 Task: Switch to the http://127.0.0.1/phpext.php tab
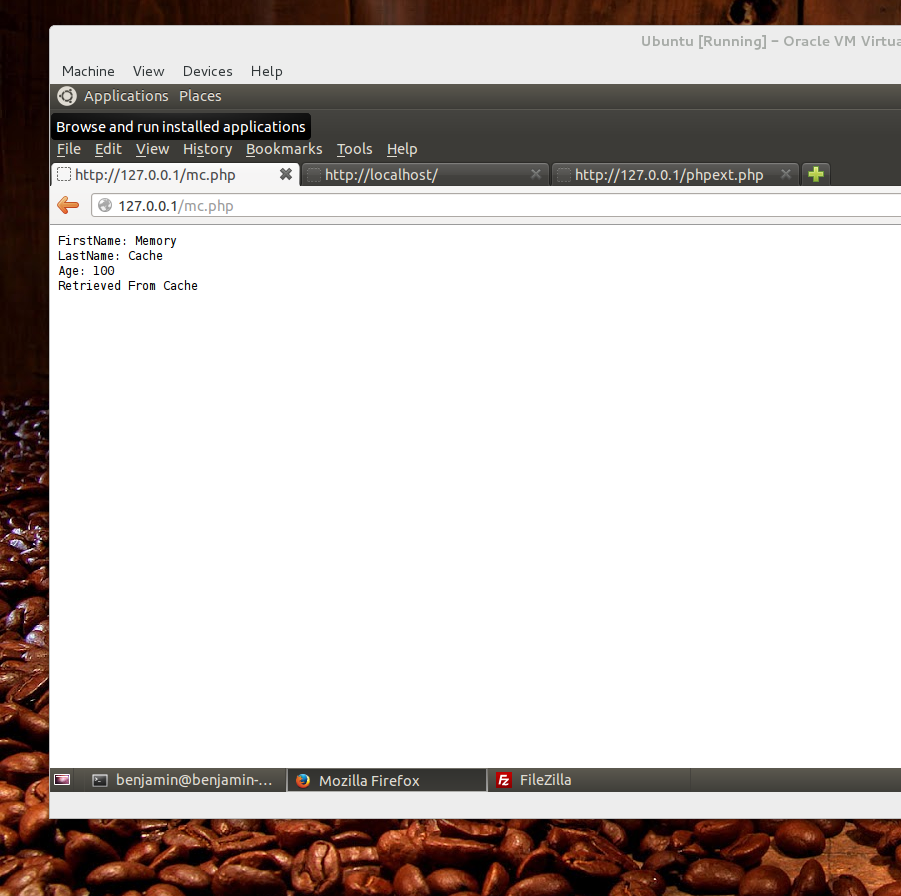[x=675, y=175]
